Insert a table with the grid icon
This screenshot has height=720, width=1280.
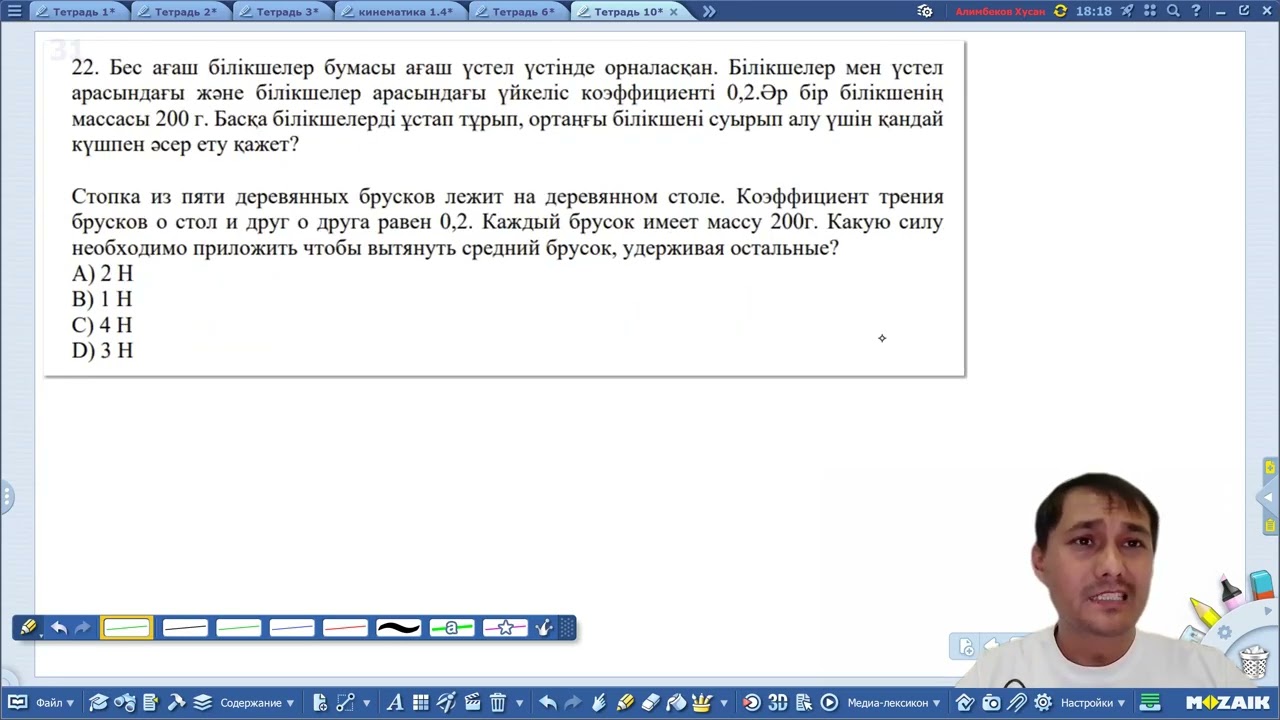[x=421, y=703]
